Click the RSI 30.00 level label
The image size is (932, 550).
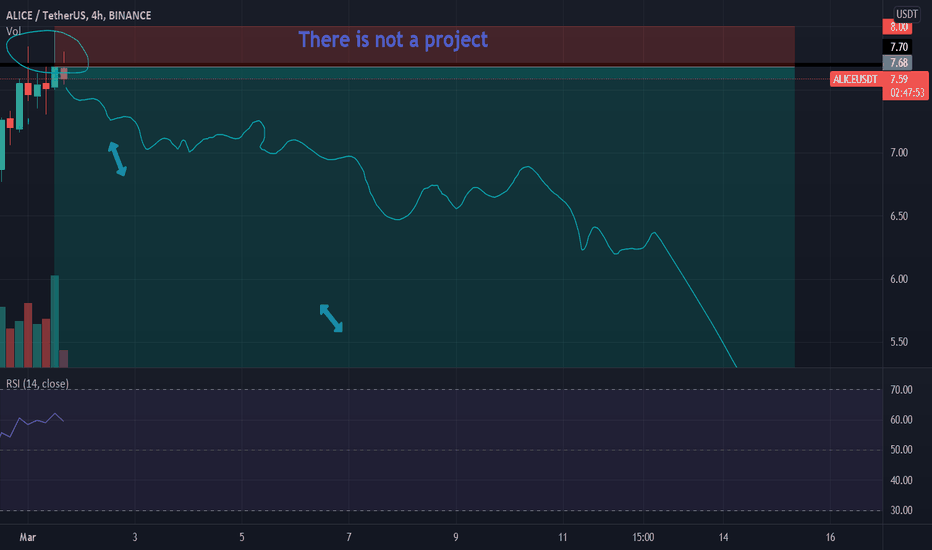[901, 510]
